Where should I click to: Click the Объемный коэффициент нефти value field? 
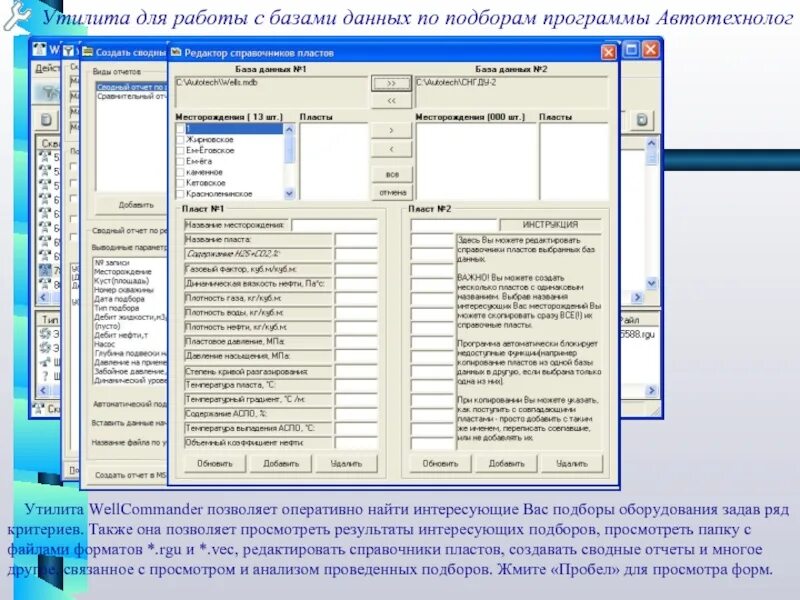(356, 443)
